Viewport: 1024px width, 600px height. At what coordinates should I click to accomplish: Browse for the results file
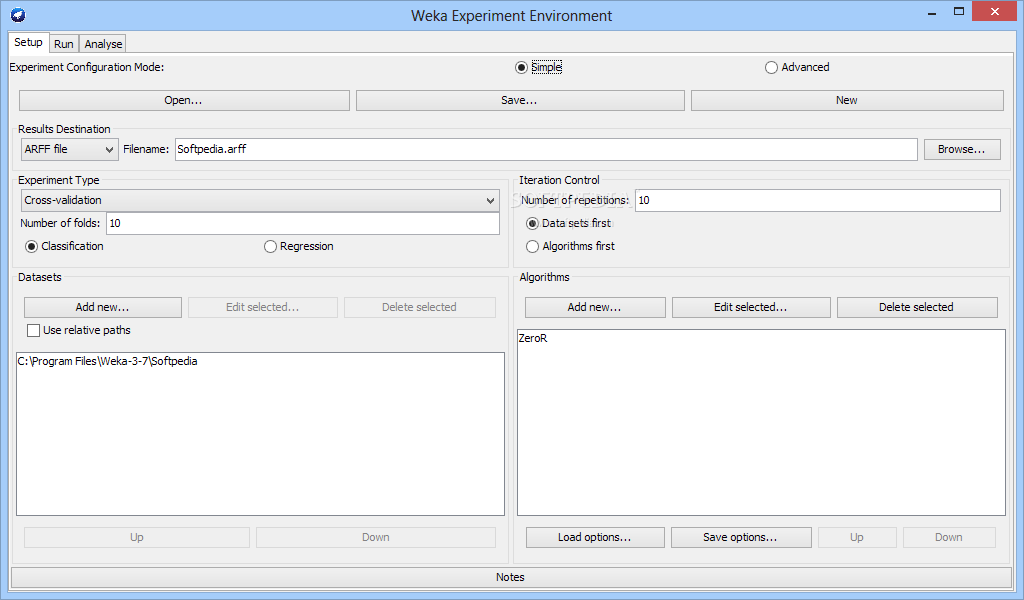click(x=962, y=150)
